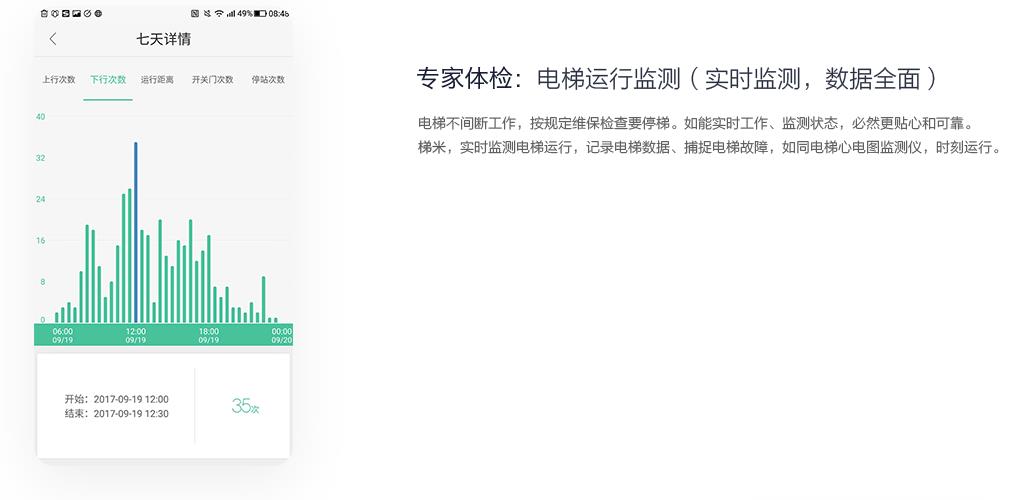Tap the picture notification icon in status bar
The width and height of the screenshot is (1017, 500).
pyautogui.click(x=76, y=13)
